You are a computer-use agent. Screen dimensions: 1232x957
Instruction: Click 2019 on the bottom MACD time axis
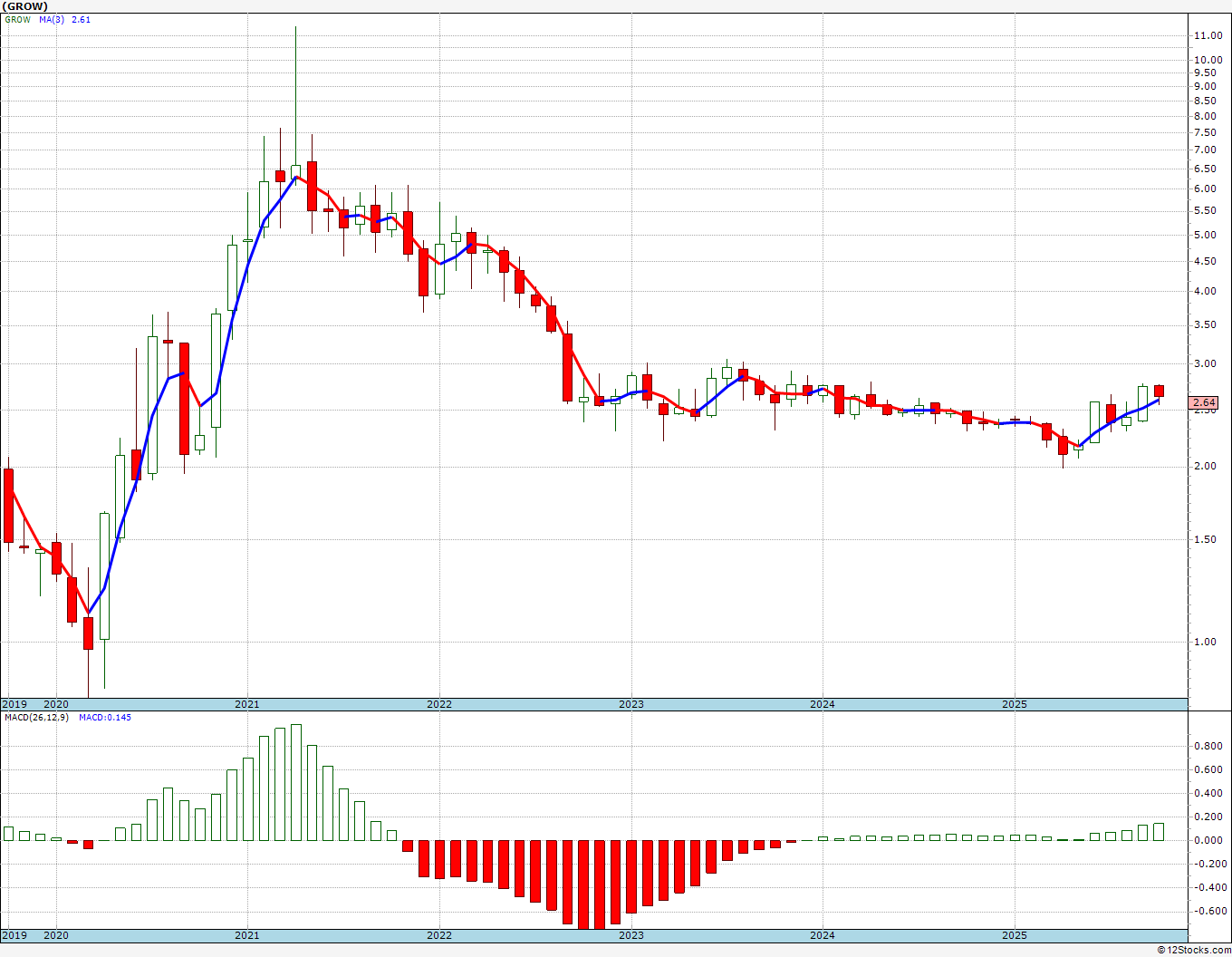tap(14, 935)
